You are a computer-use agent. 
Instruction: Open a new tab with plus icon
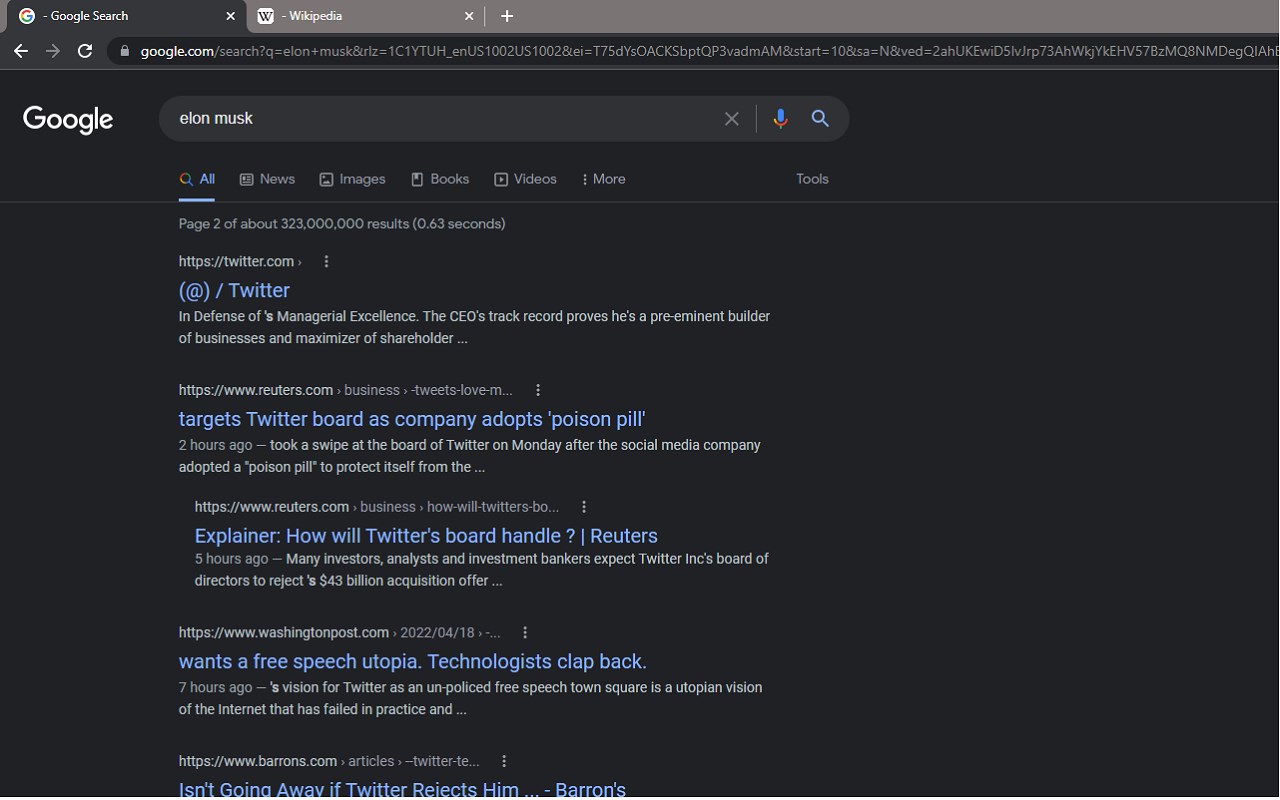pos(507,16)
